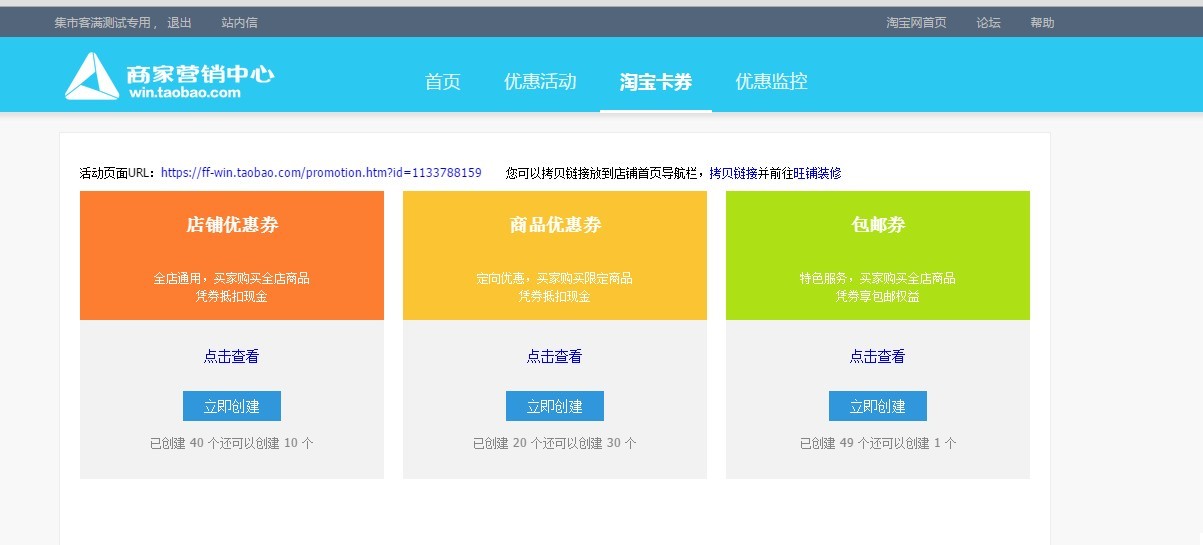Click text 已创建 49 个还可以创建 1 个
This screenshot has height=545, width=1203.
877,443
